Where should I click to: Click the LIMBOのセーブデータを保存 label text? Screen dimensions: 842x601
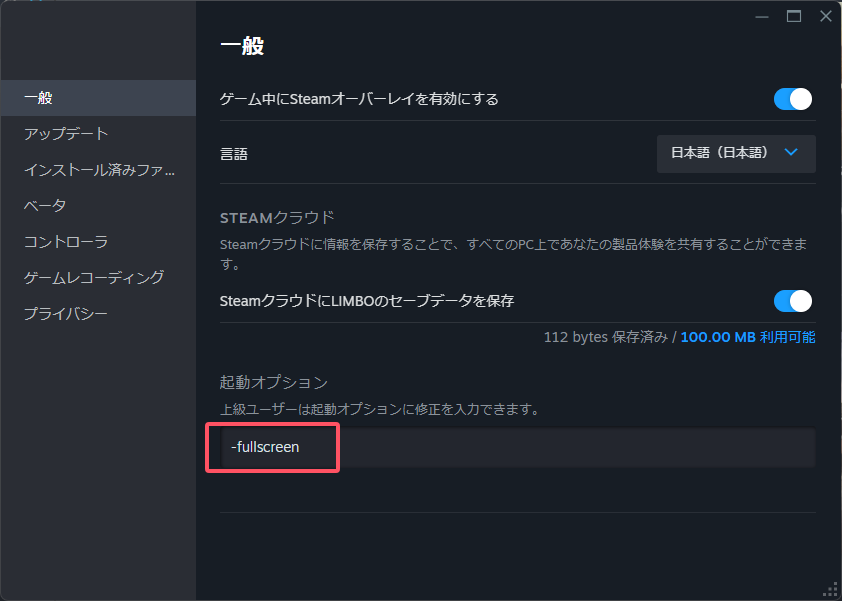coord(367,301)
